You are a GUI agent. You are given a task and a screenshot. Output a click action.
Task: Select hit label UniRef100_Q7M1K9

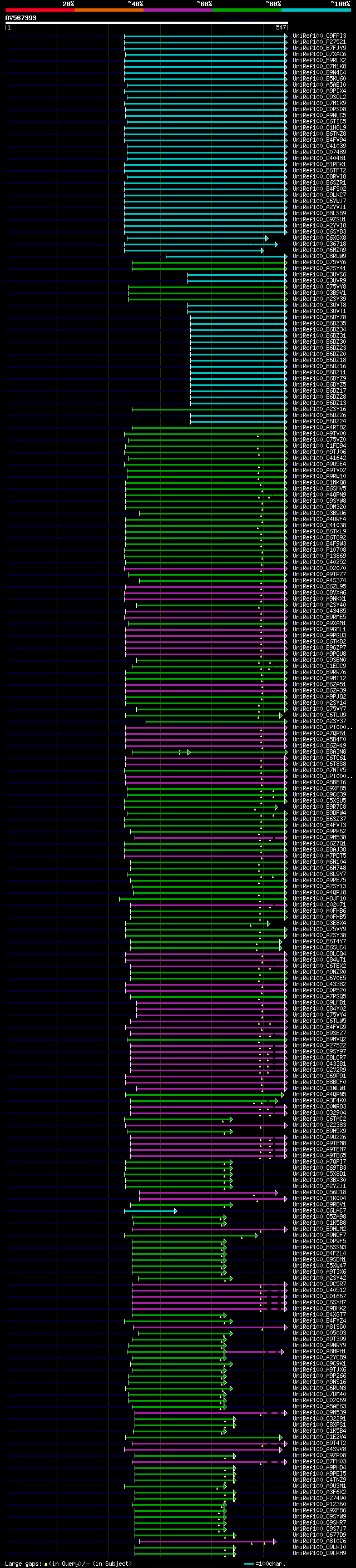[x=319, y=103]
